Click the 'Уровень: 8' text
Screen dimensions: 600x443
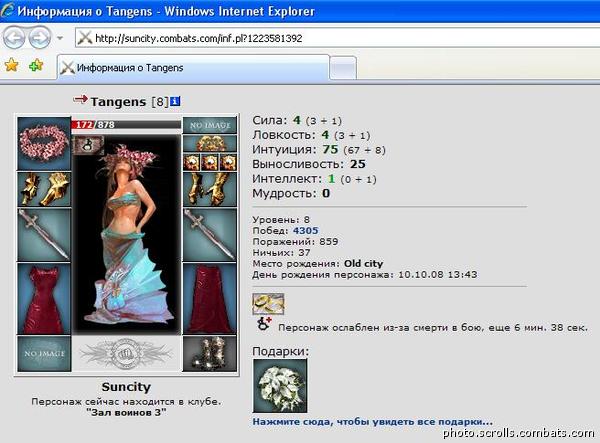281,220
